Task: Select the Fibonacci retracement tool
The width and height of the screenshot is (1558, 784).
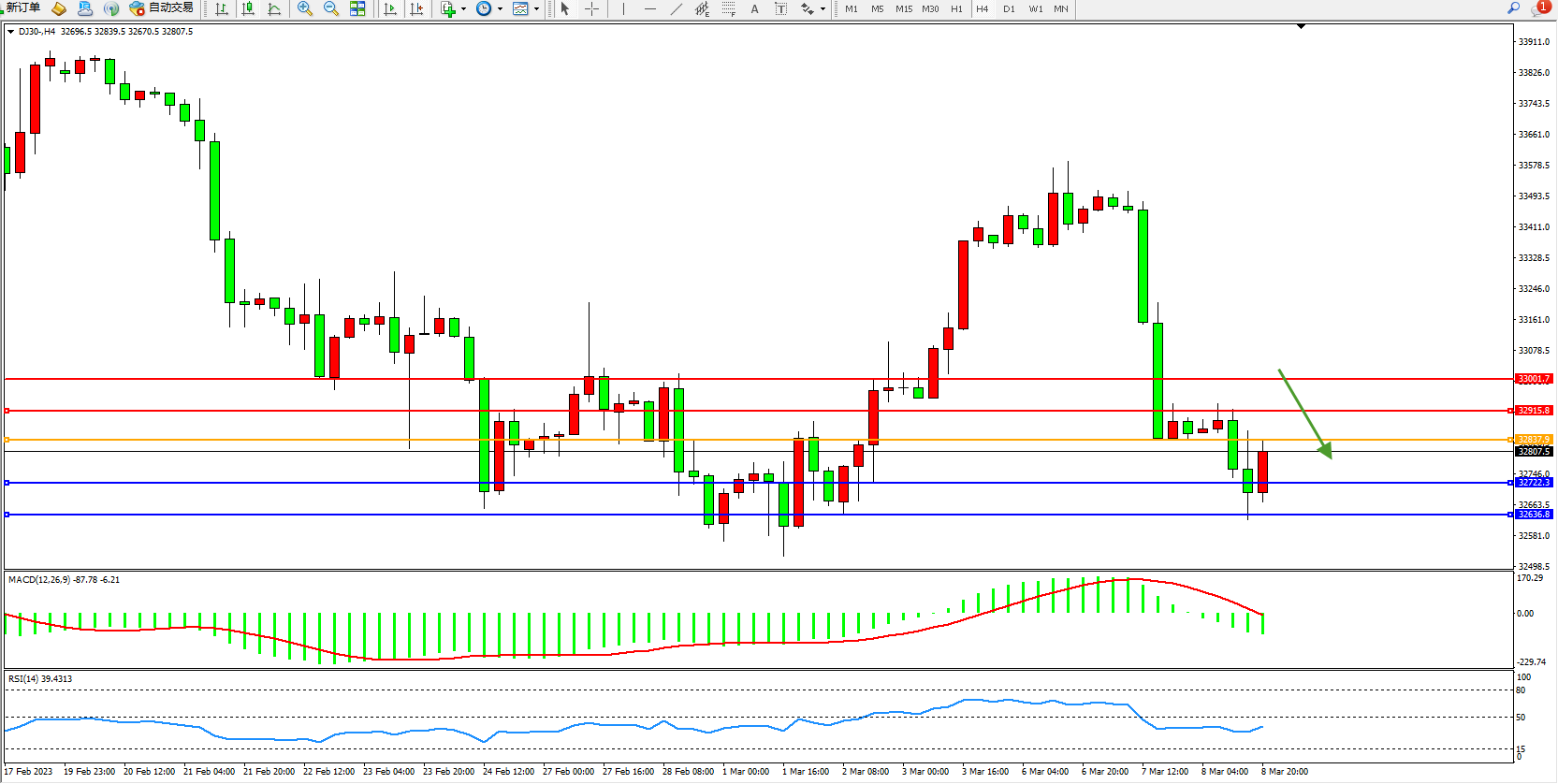Action: [x=729, y=8]
